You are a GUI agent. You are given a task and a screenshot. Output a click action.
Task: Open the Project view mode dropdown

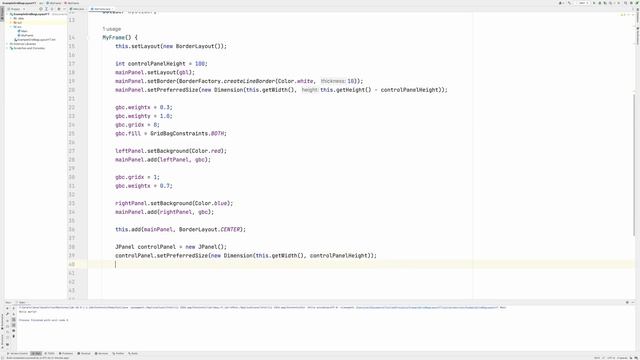coord(17,9)
